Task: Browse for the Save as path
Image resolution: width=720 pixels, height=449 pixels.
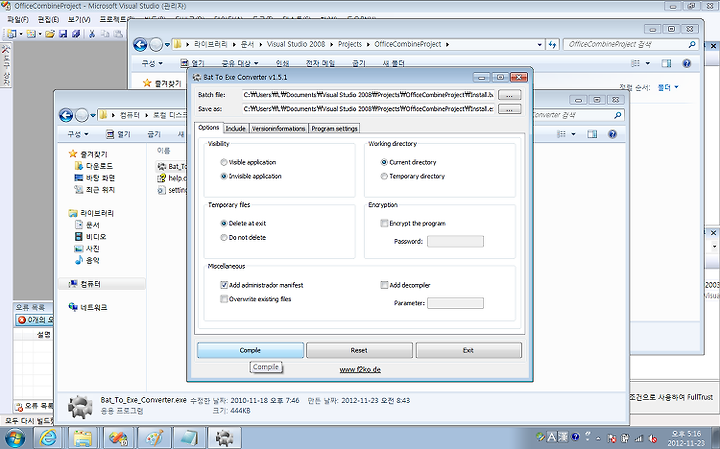Action: (x=510, y=109)
